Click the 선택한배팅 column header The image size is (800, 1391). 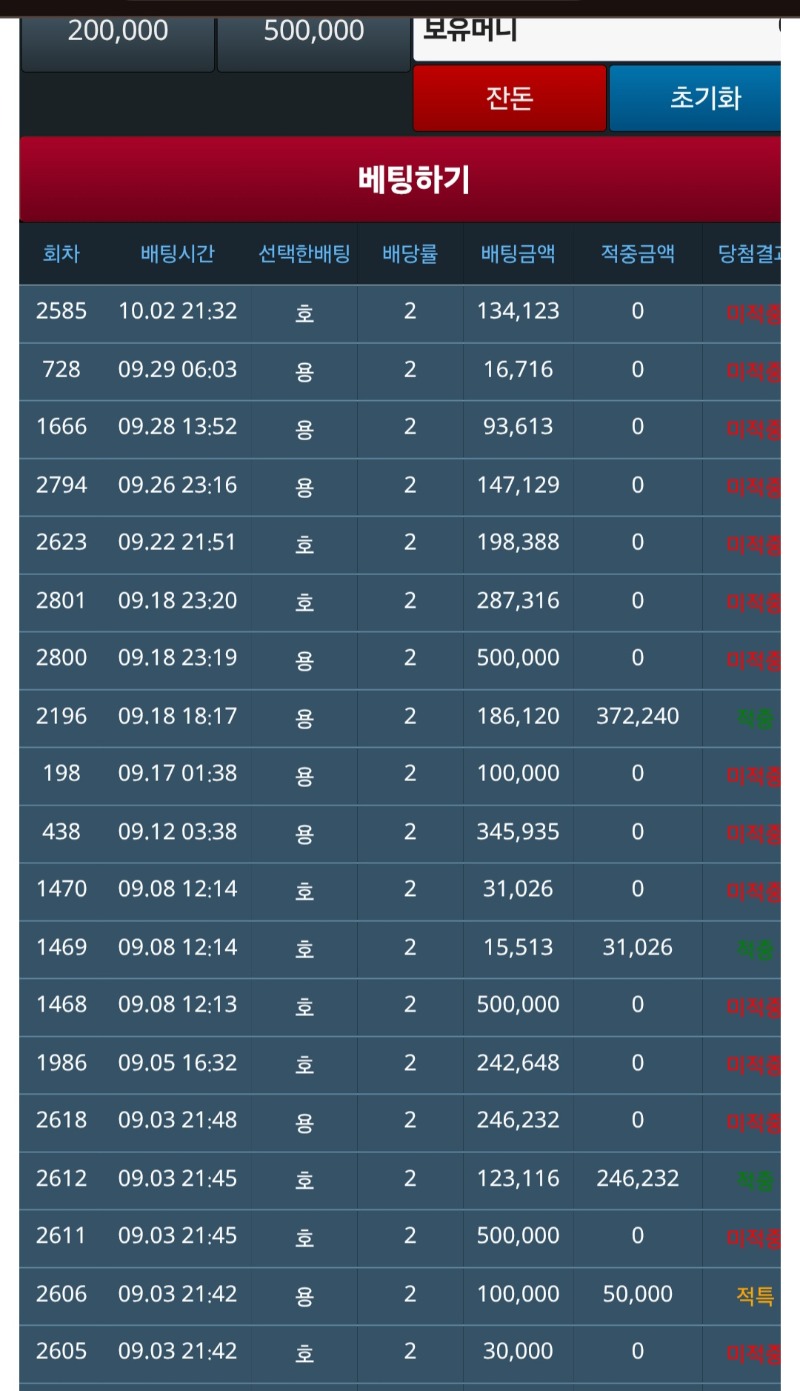click(x=304, y=254)
